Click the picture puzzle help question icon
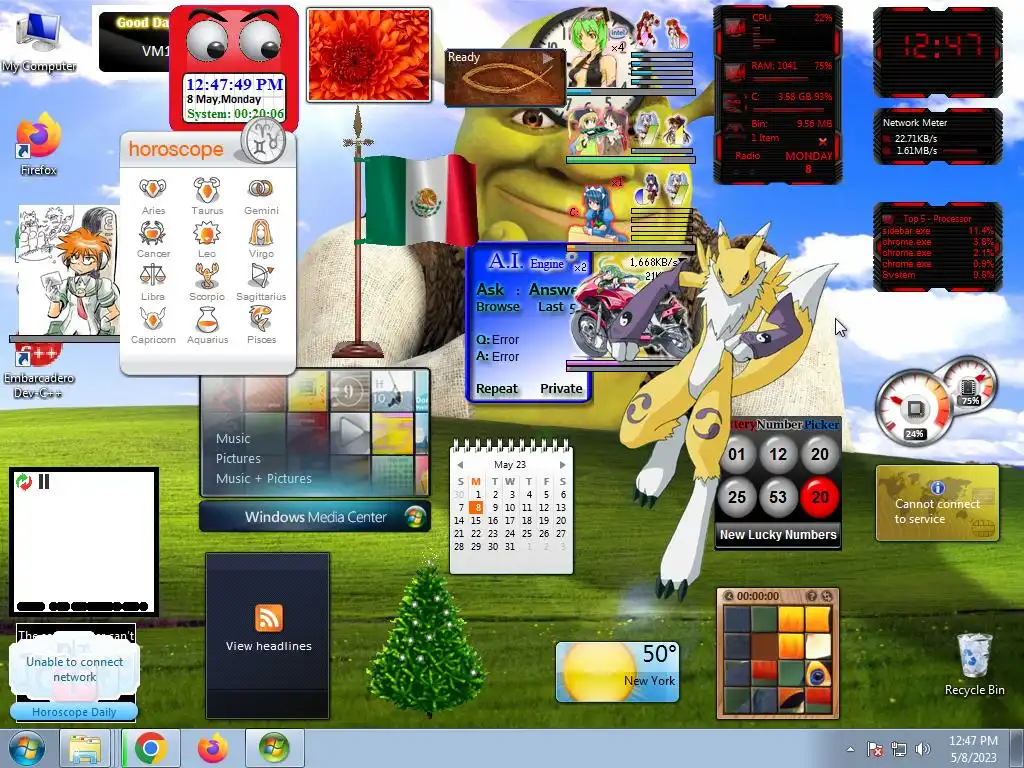Viewport: 1024px width, 768px height. click(812, 596)
